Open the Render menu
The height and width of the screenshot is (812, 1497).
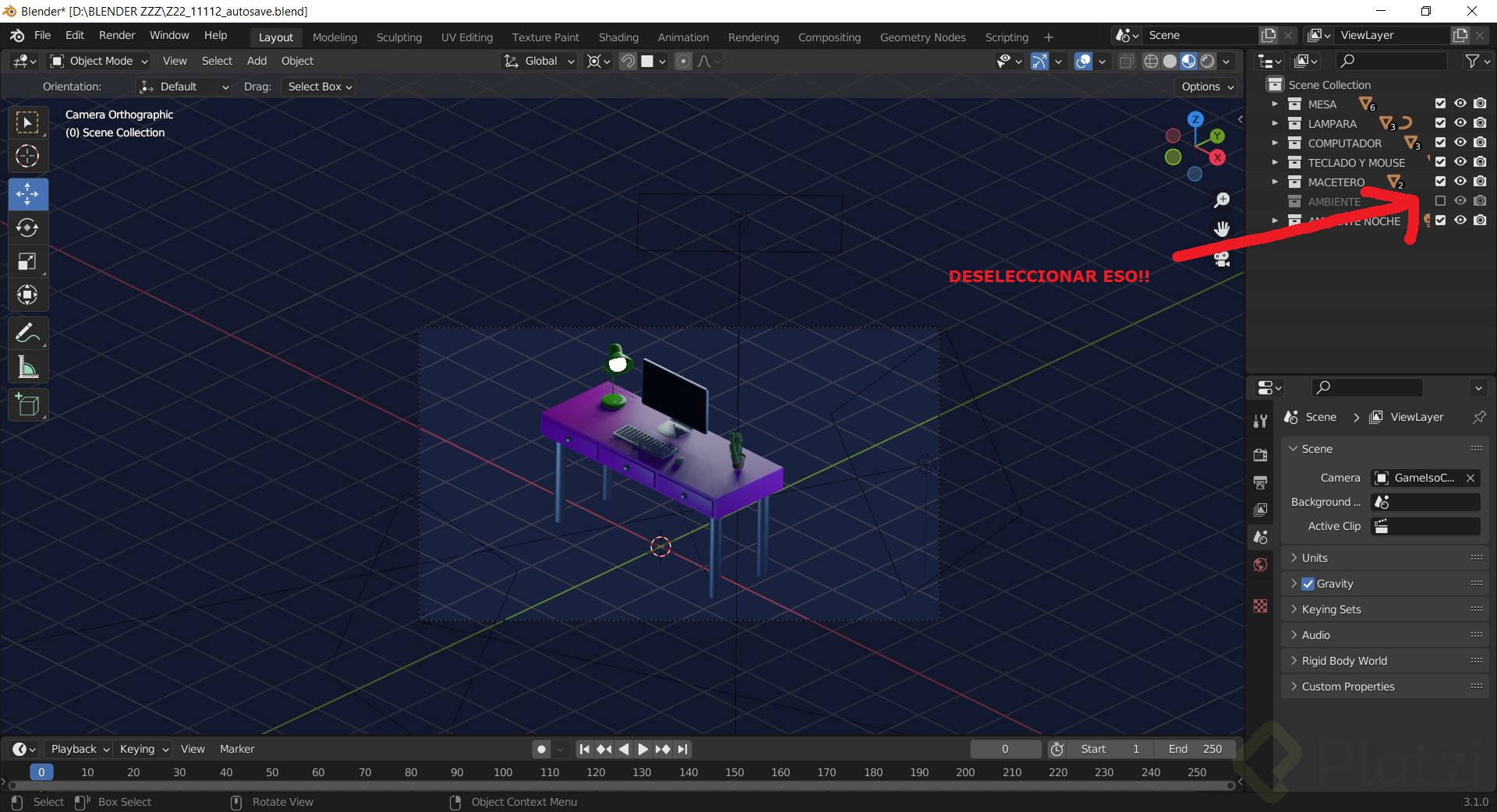(x=117, y=35)
